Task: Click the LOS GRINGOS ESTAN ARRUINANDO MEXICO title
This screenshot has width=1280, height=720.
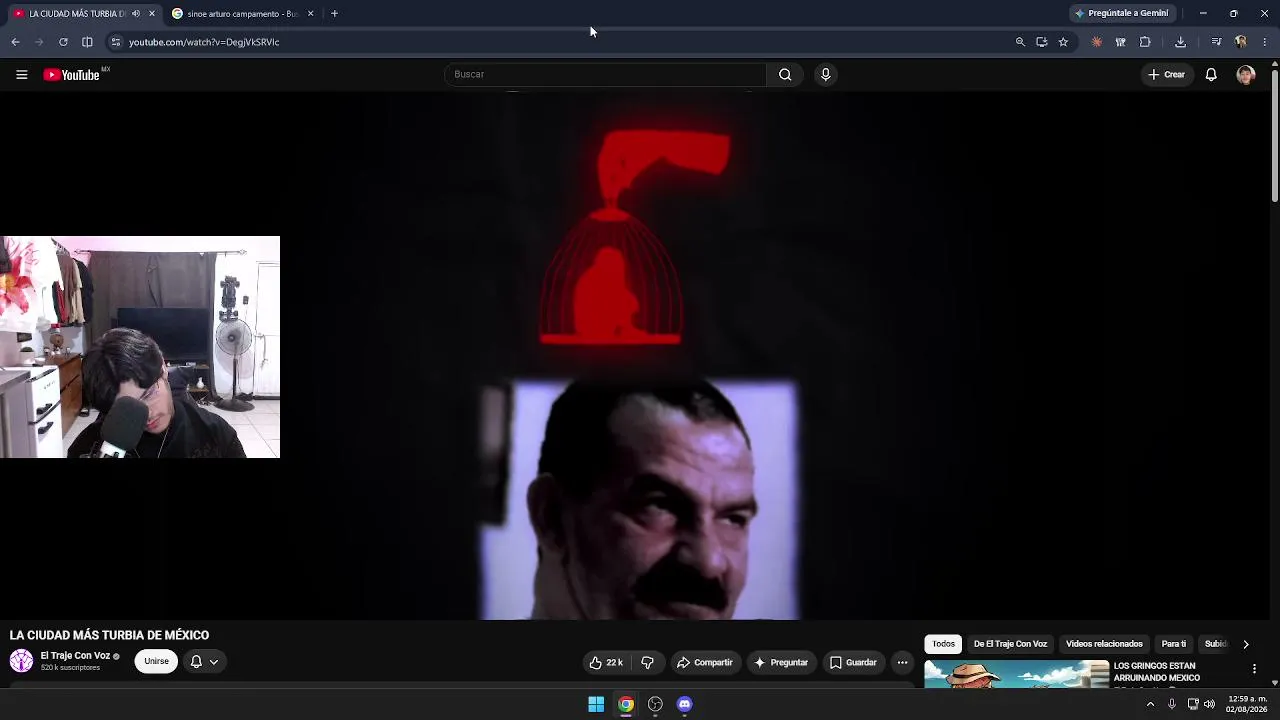Action: coord(1157,672)
